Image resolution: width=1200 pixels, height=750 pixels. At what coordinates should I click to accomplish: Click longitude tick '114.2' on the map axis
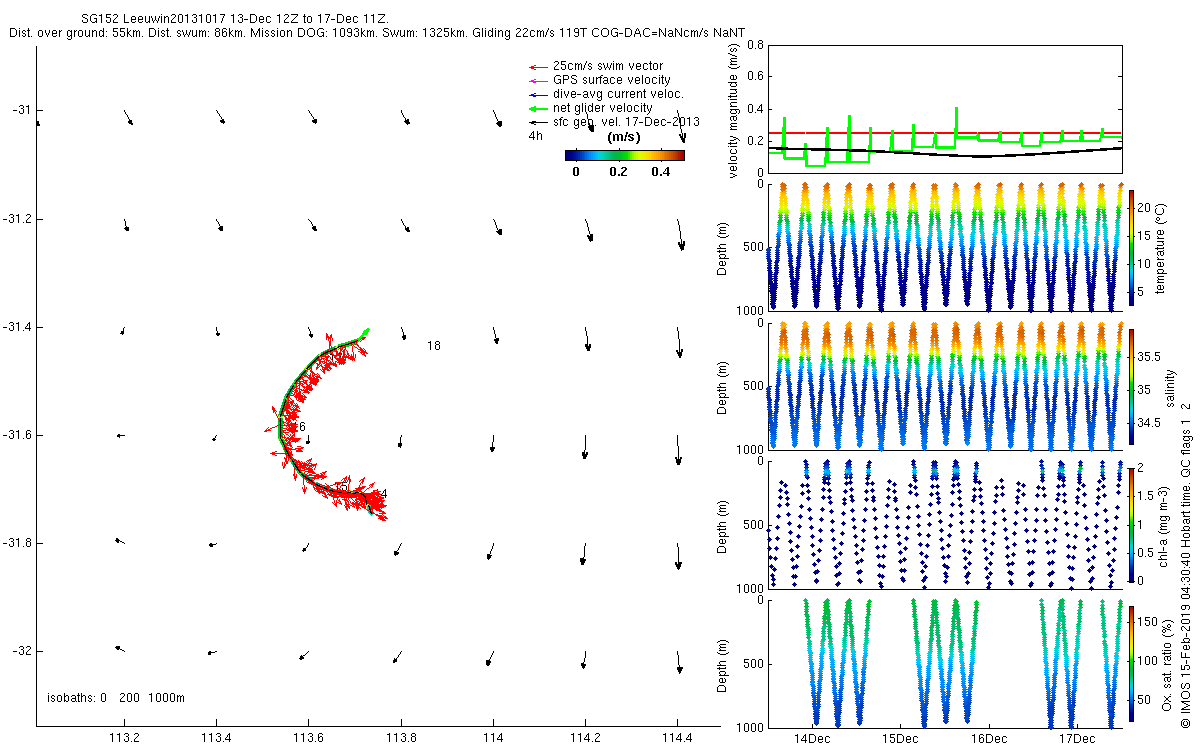pyautogui.click(x=585, y=738)
